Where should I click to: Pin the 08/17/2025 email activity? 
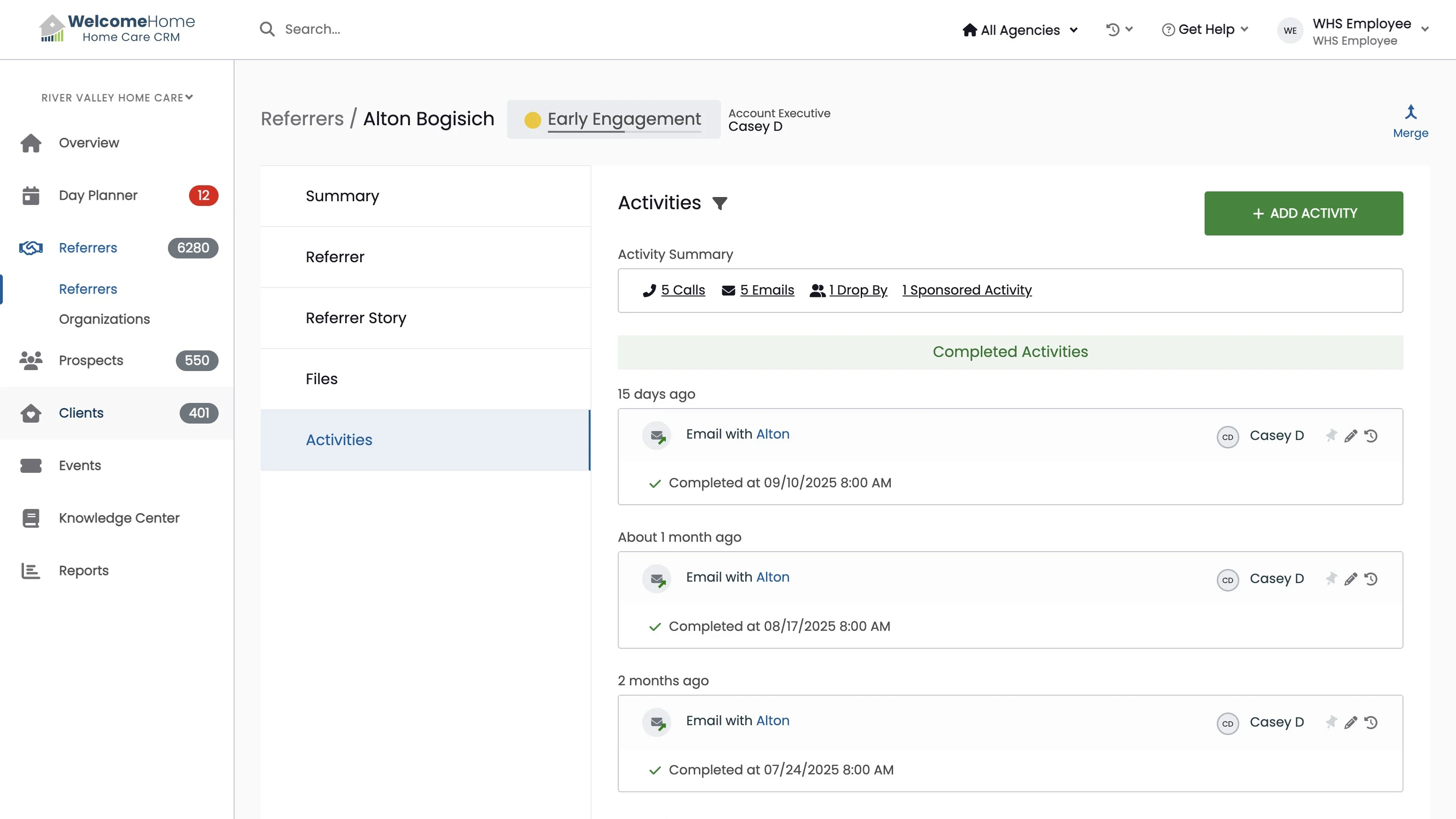pyautogui.click(x=1331, y=579)
